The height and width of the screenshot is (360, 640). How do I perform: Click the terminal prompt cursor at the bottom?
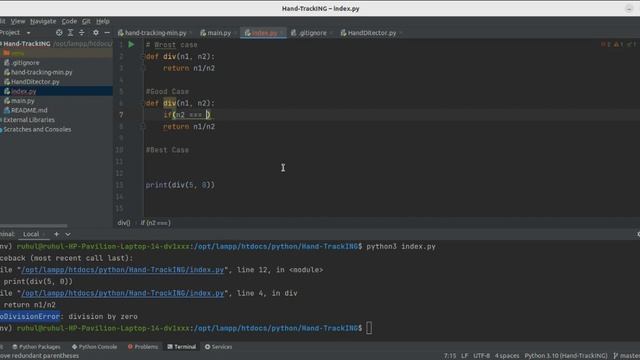click(369, 328)
